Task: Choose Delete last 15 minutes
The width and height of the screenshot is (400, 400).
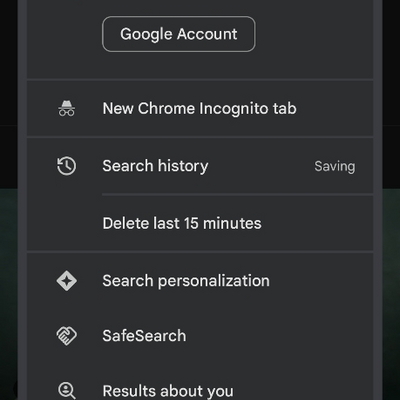Action: (182, 223)
